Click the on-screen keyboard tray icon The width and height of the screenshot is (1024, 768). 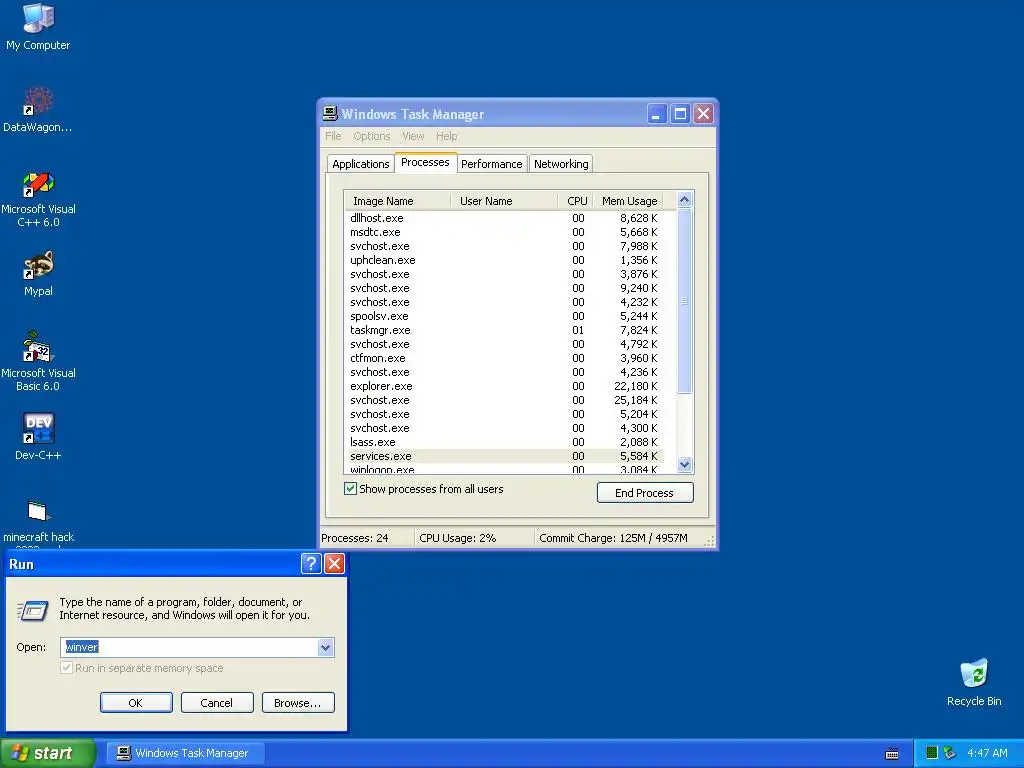pos(891,754)
